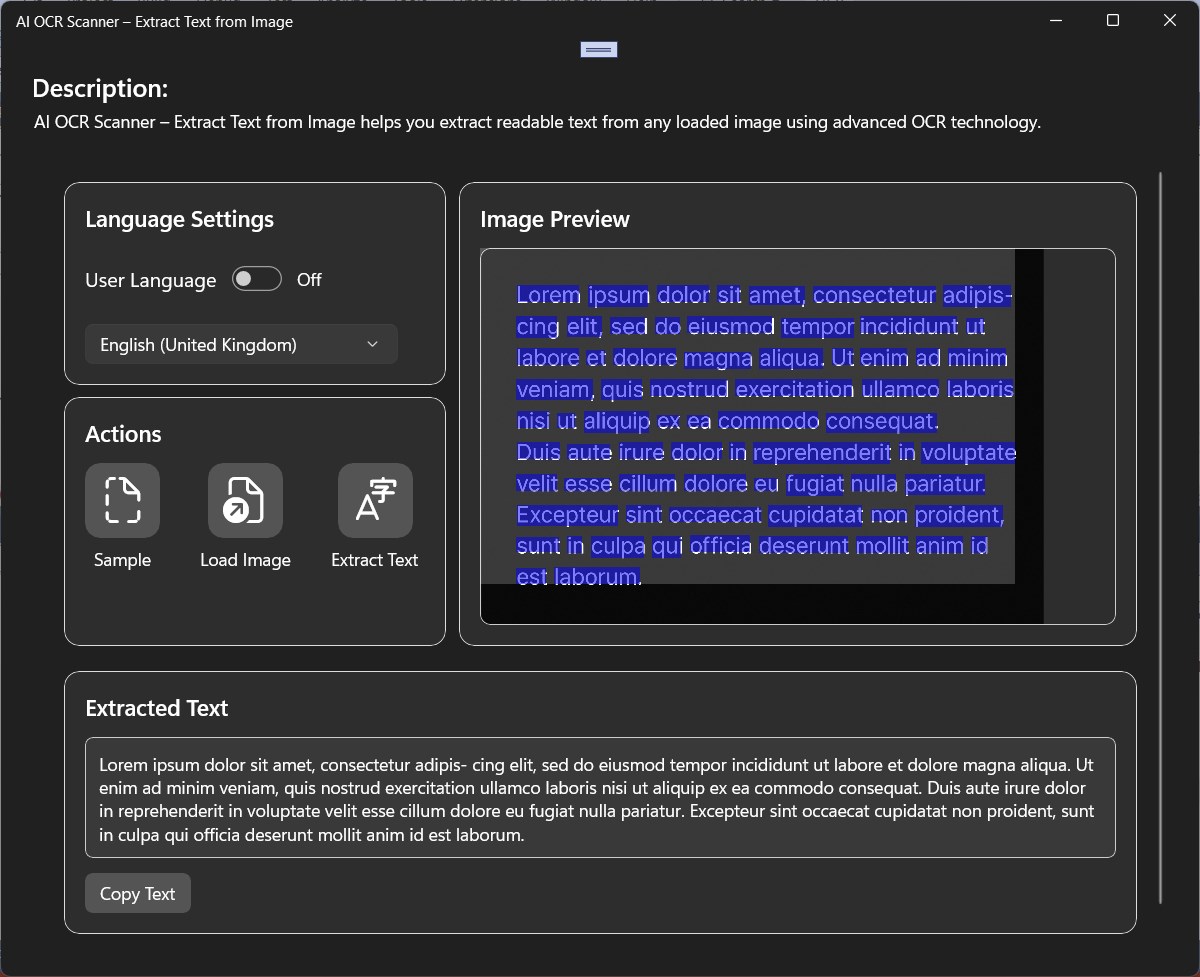This screenshot has width=1200, height=977.
Task: Click the "Extracted Text" heading
Action: click(157, 708)
